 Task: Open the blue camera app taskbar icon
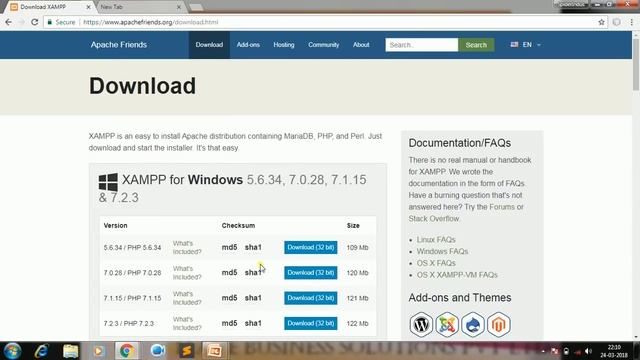158,351
